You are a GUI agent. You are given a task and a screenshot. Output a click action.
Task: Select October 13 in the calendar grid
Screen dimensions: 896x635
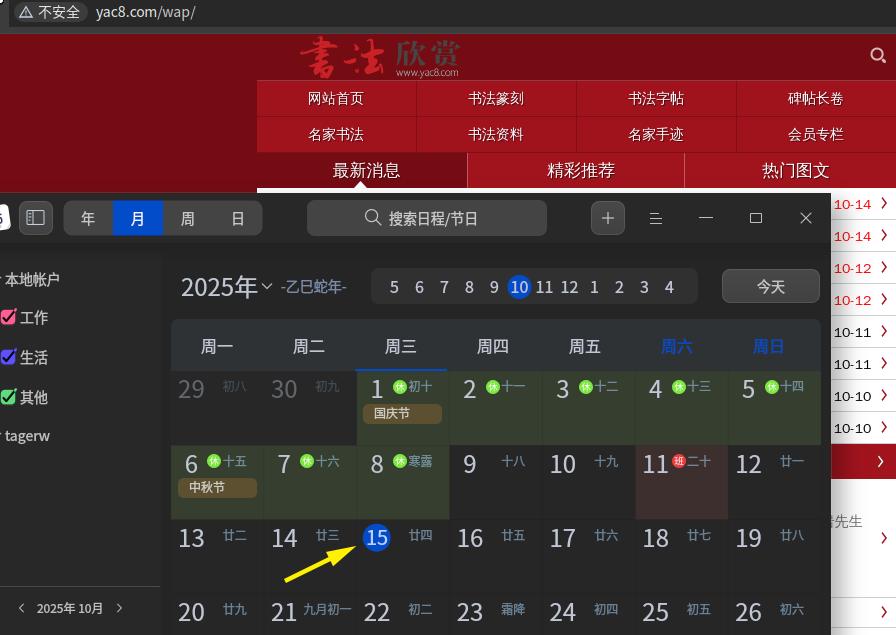[x=218, y=556]
